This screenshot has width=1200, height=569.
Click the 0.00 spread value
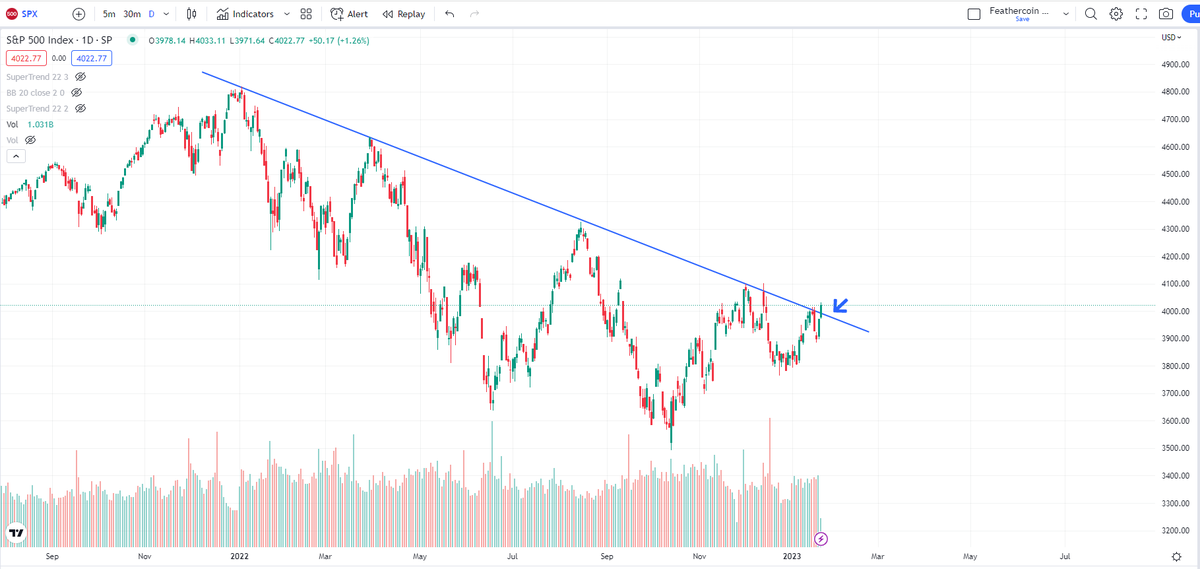click(59, 58)
